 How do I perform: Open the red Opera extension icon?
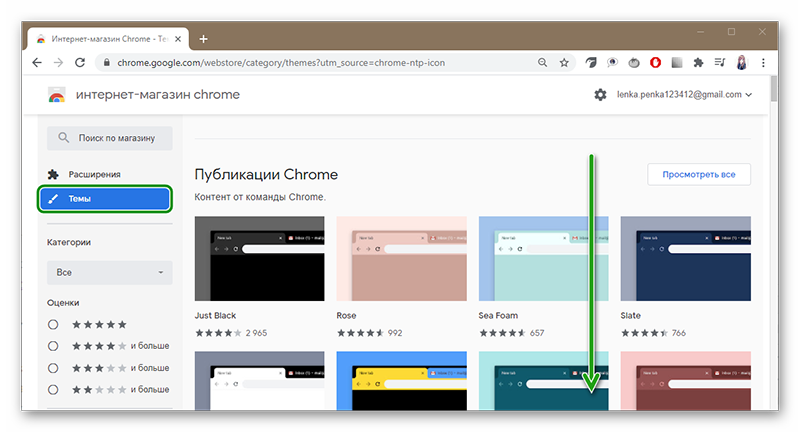pos(656,63)
